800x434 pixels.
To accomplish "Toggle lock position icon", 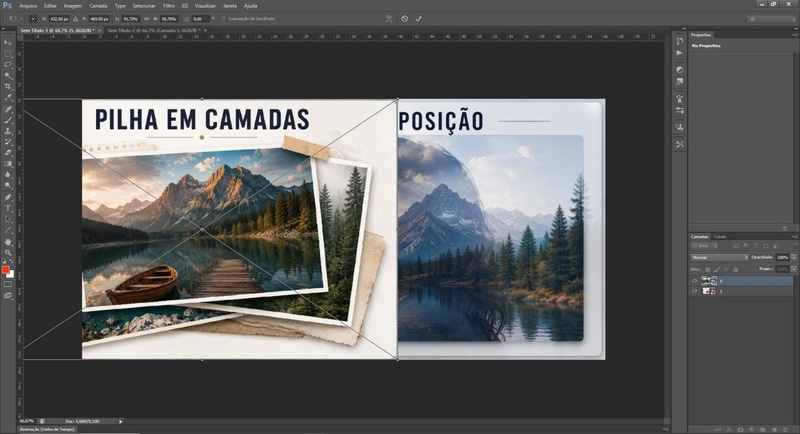I will coord(726,269).
